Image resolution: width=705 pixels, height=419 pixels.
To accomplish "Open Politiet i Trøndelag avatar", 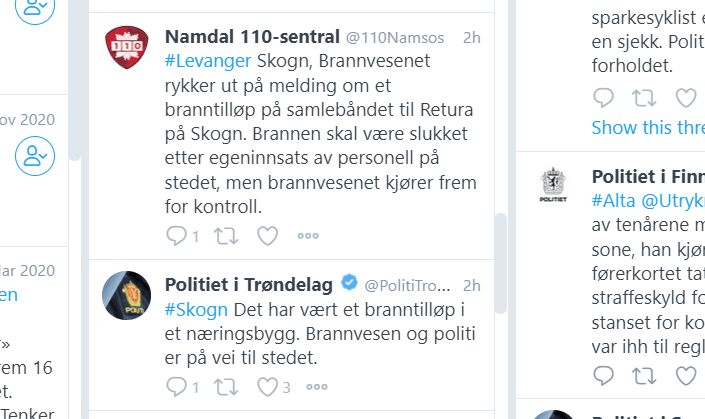I will click(x=128, y=294).
